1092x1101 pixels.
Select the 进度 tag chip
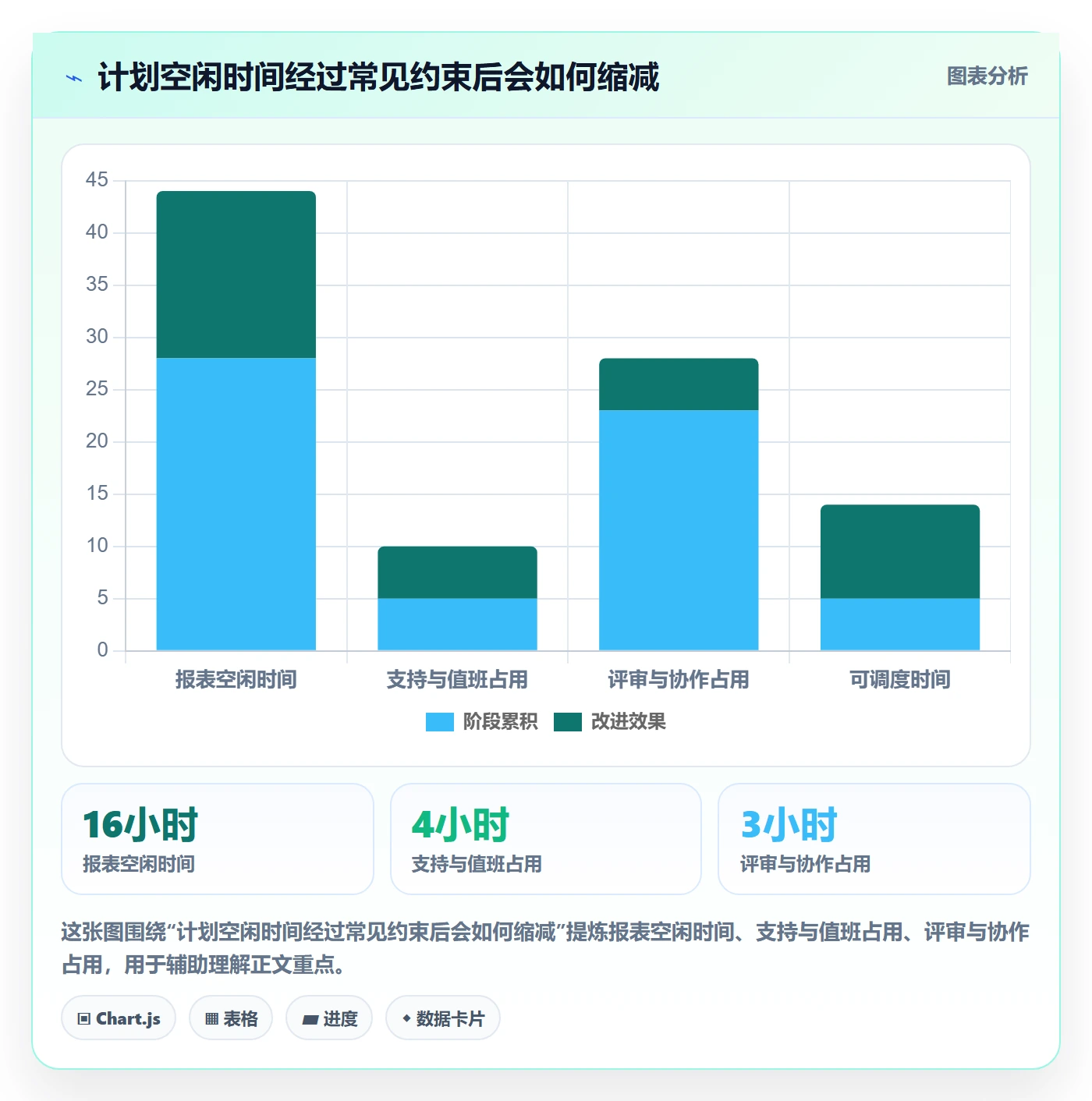click(x=329, y=1018)
